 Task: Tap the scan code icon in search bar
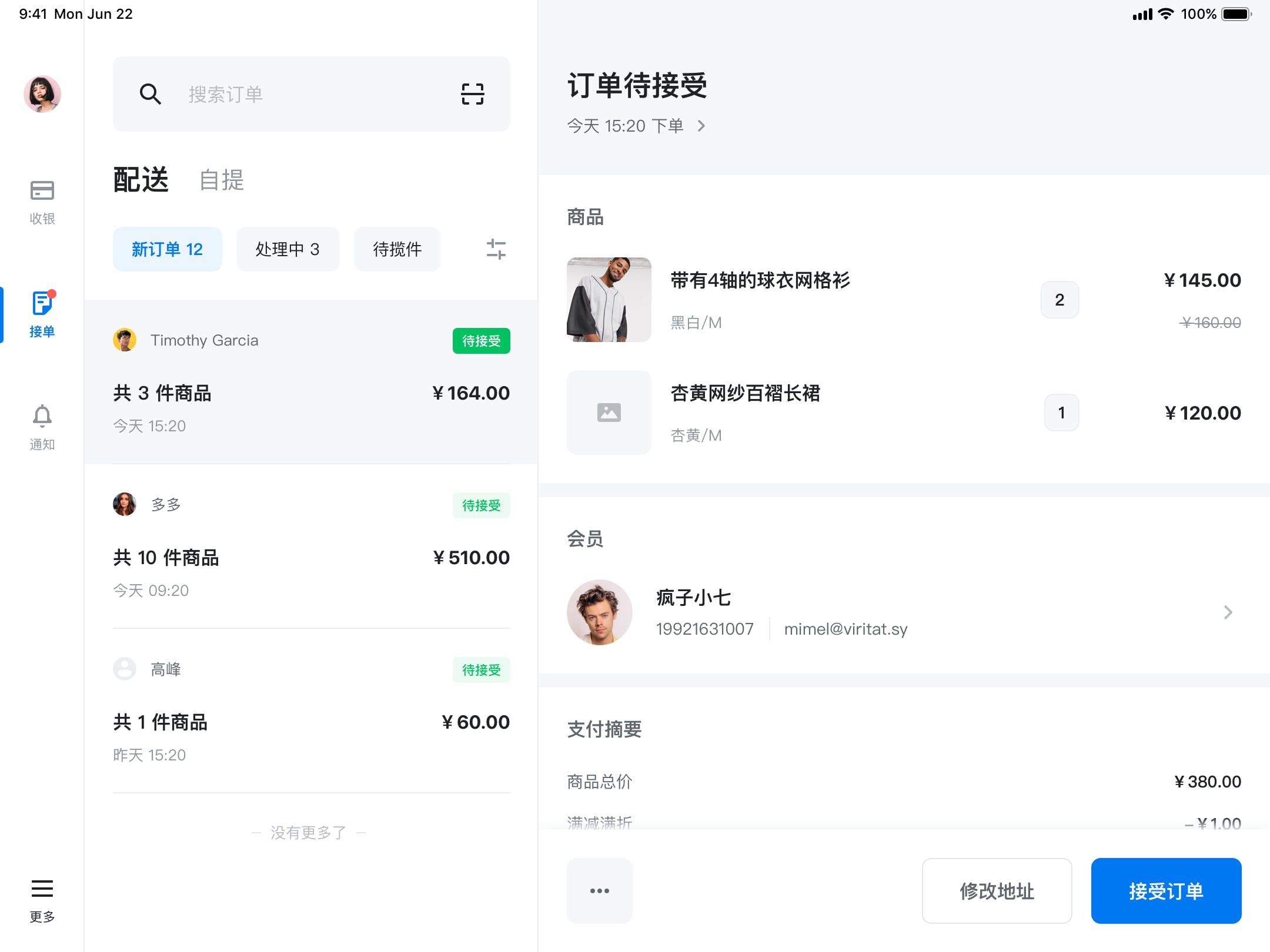click(x=472, y=94)
